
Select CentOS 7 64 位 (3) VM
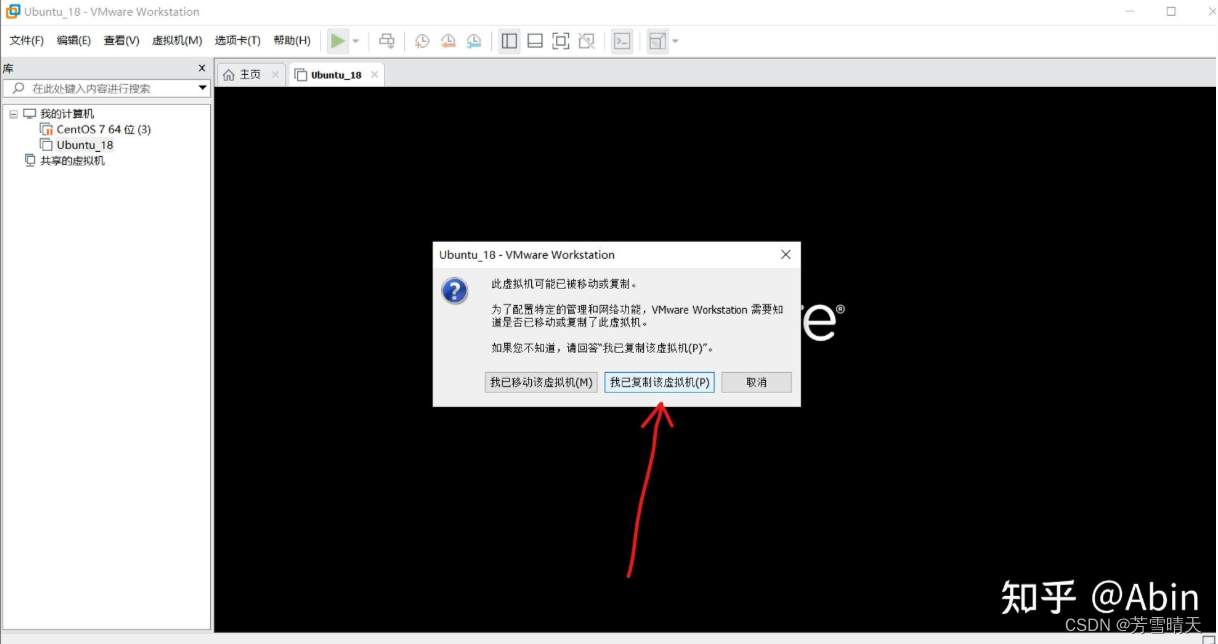pyautogui.click(x=104, y=129)
